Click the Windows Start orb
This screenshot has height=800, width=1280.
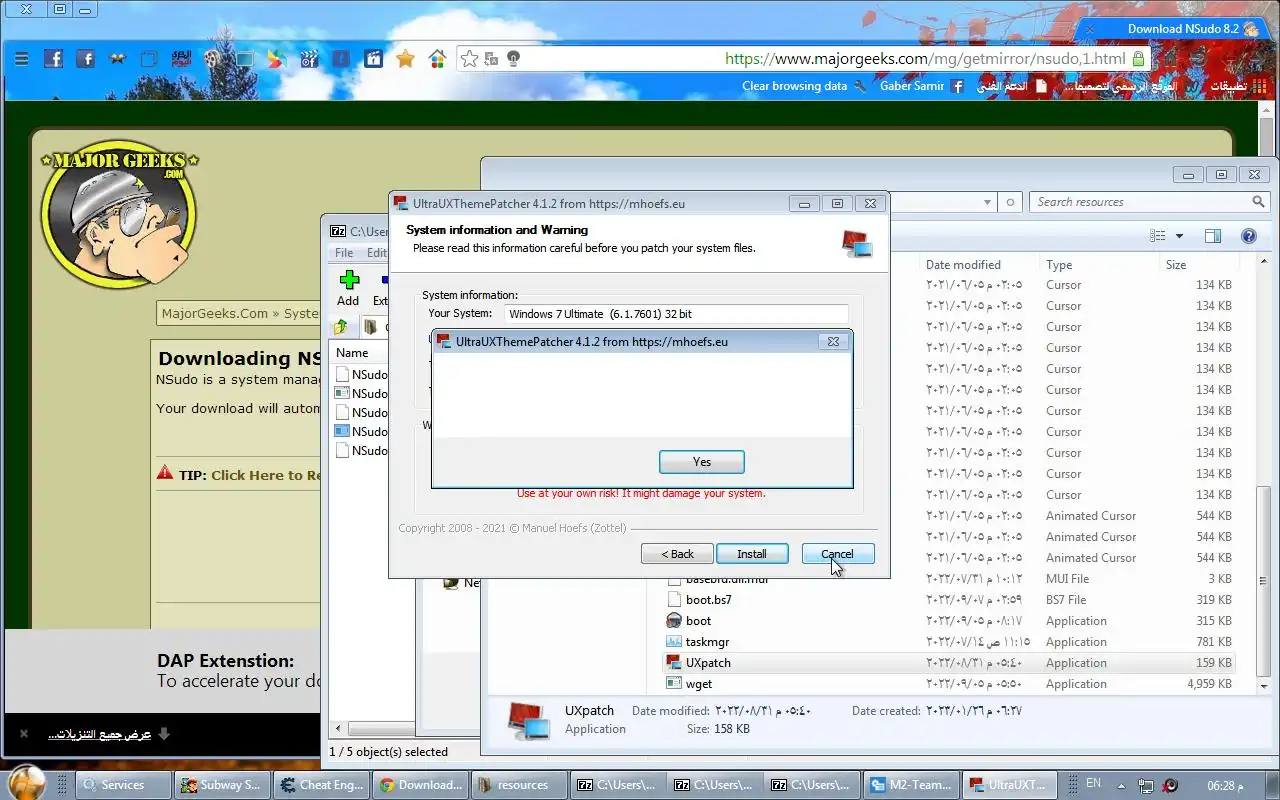26,784
